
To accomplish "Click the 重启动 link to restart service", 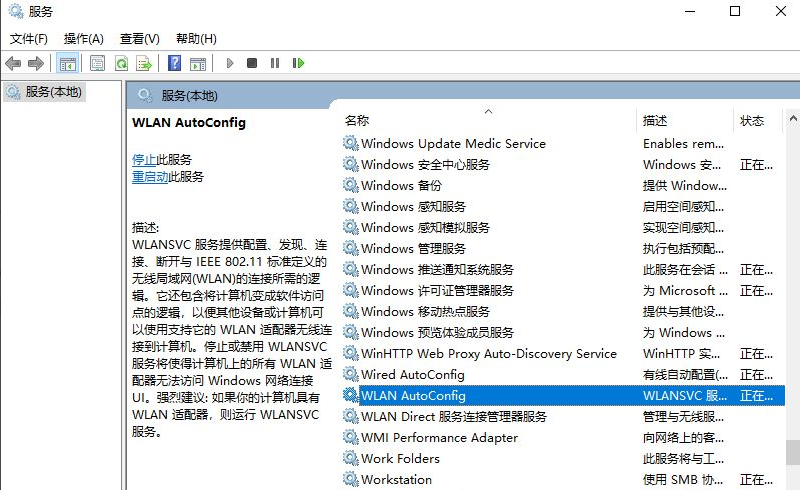I will click(150, 177).
